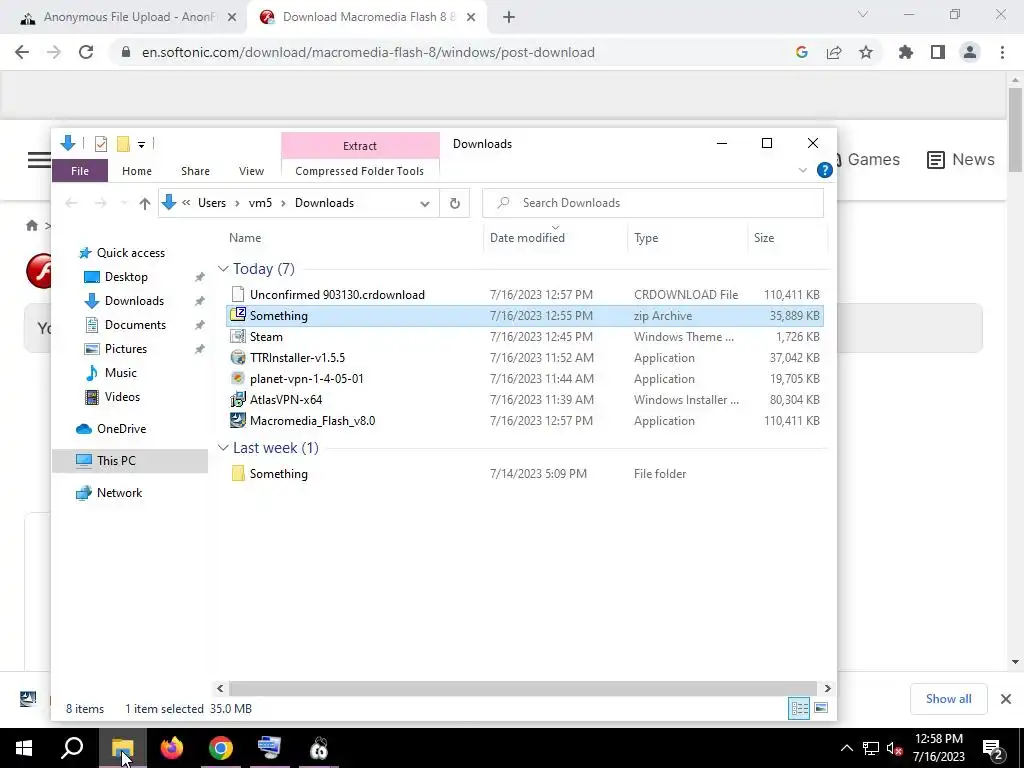Reload the Softonic page in Chrome
The width and height of the screenshot is (1024, 768).
point(86,52)
